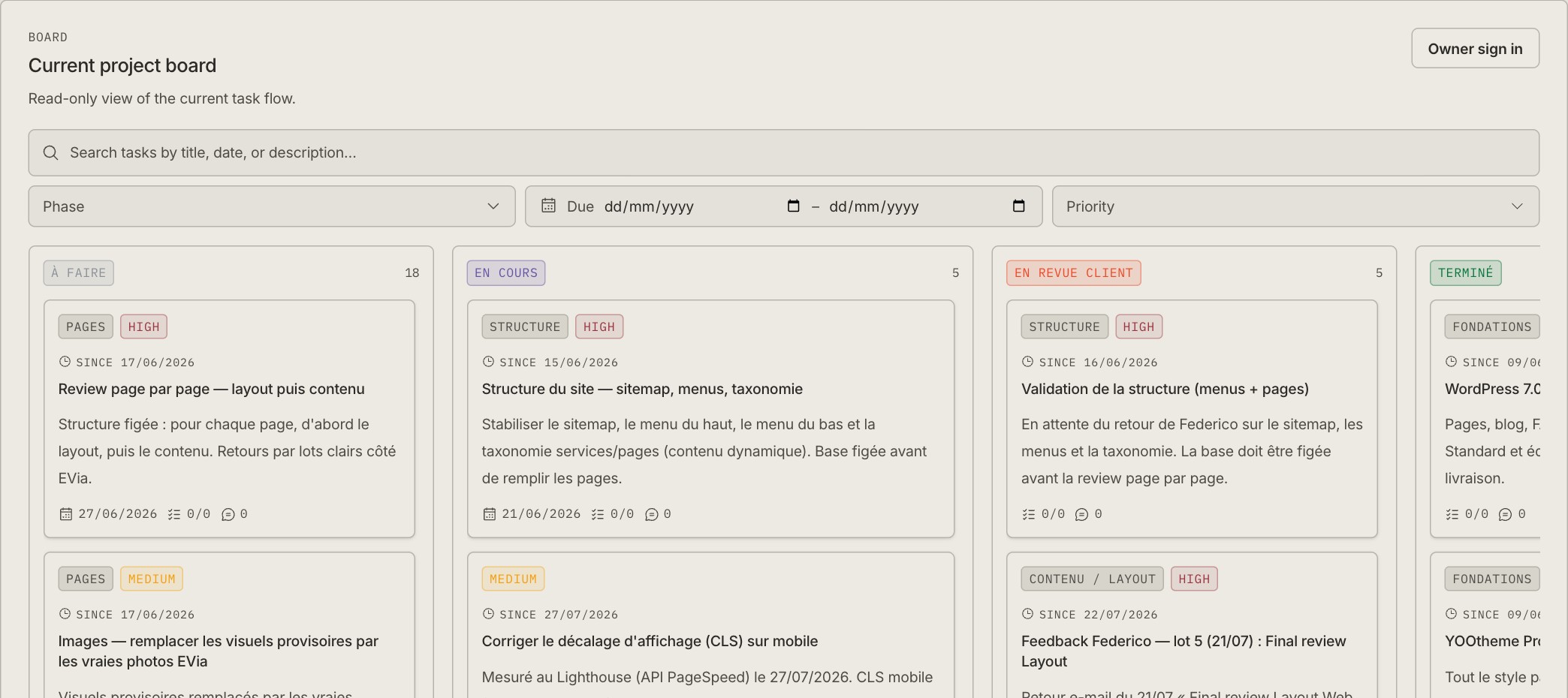
Task: Open Feedback Federico lot 5 Final review Layout
Action: point(1184,651)
